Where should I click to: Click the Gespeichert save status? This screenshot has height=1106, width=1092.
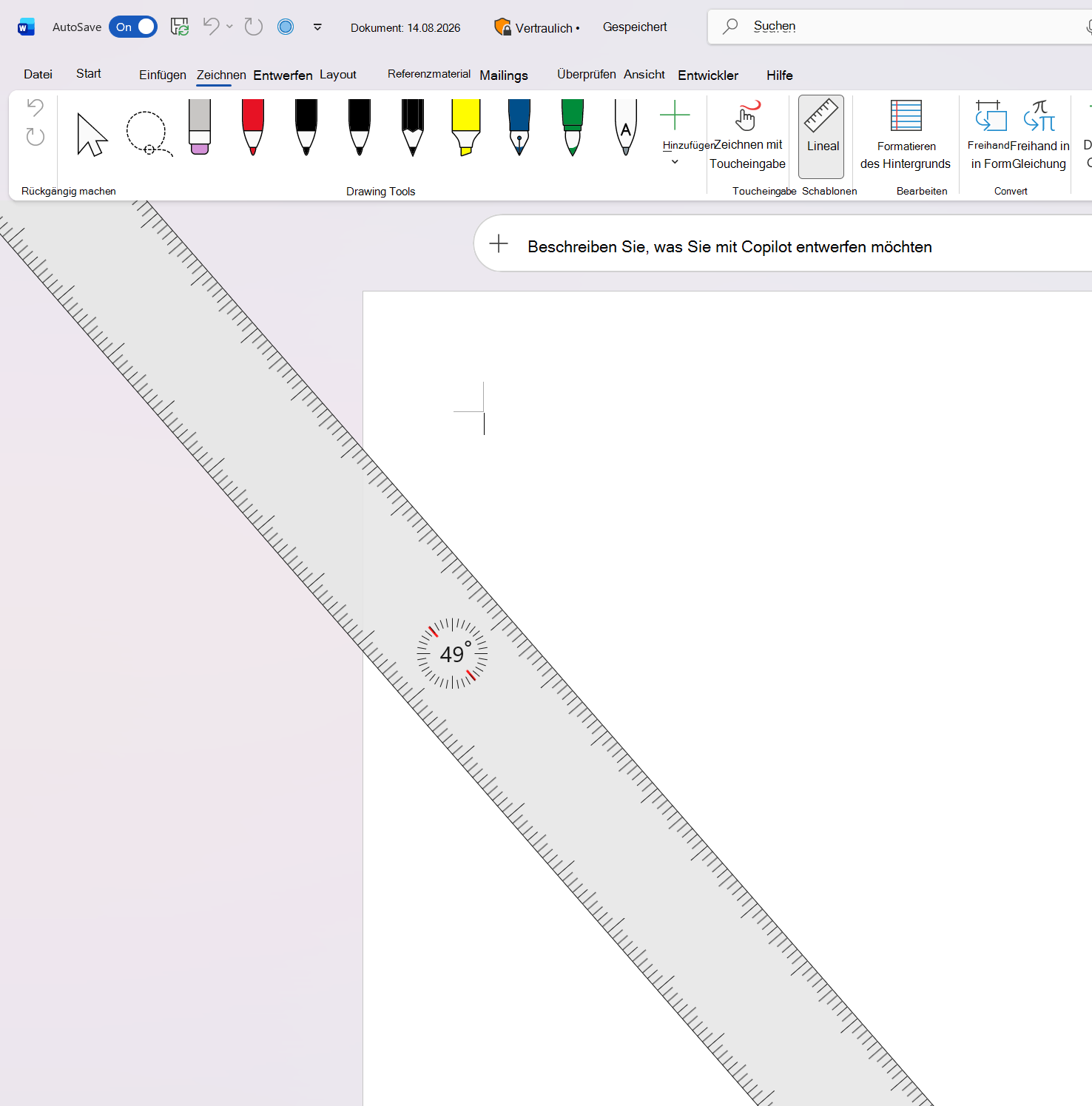(x=635, y=27)
